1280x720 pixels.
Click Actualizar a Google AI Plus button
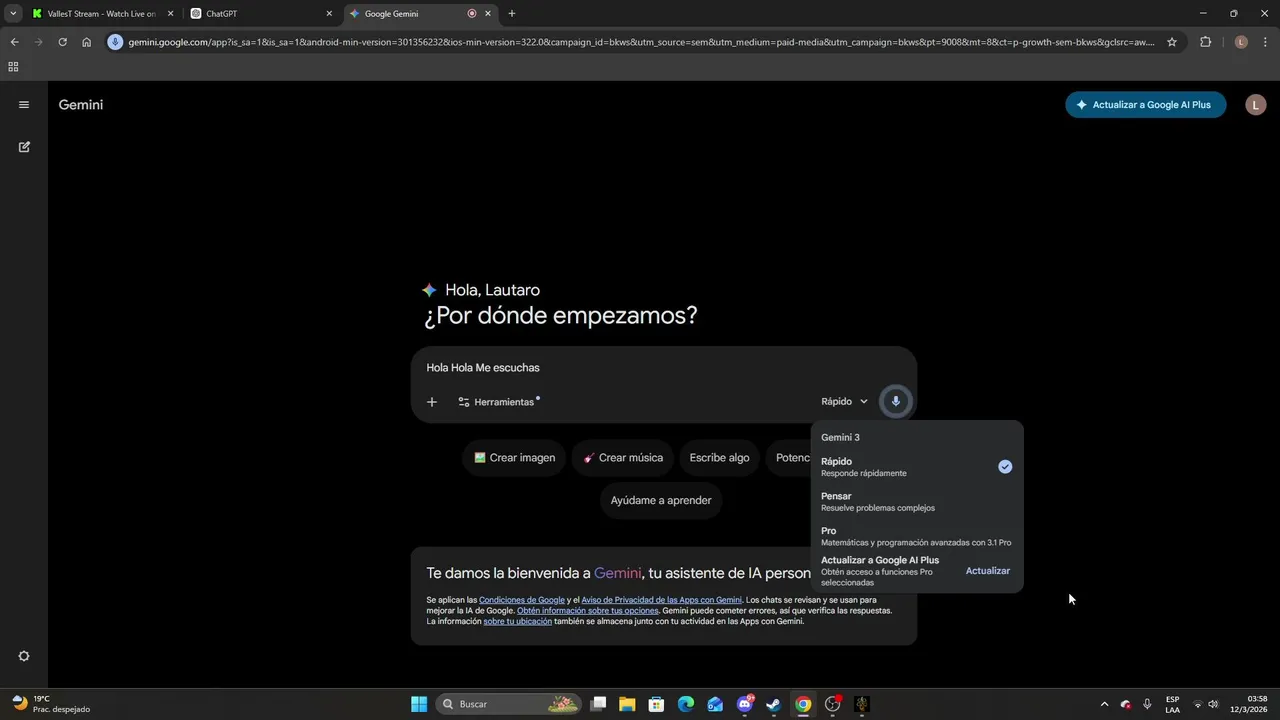coord(1145,105)
